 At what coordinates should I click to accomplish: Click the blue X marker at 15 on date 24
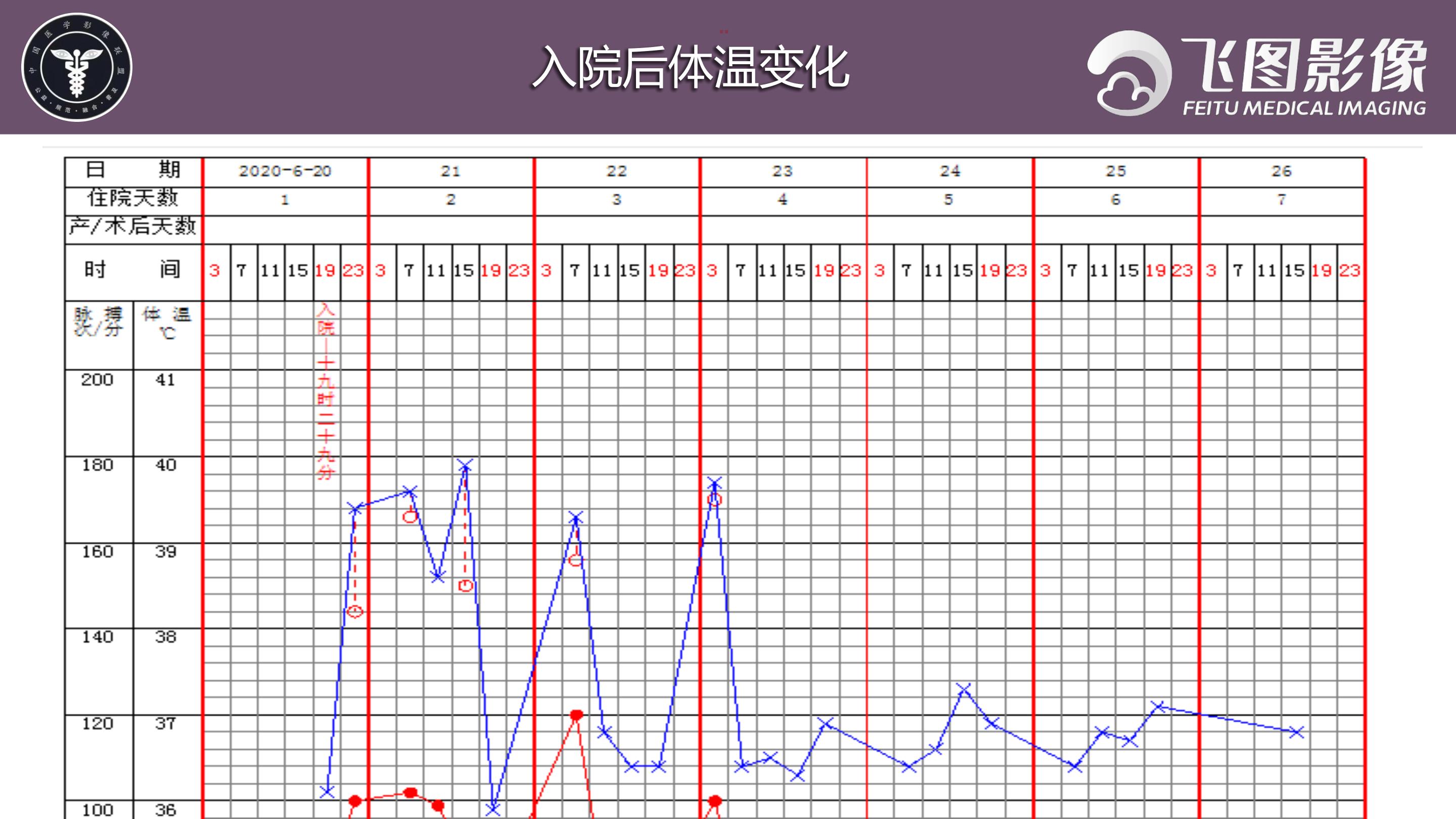pos(964,689)
